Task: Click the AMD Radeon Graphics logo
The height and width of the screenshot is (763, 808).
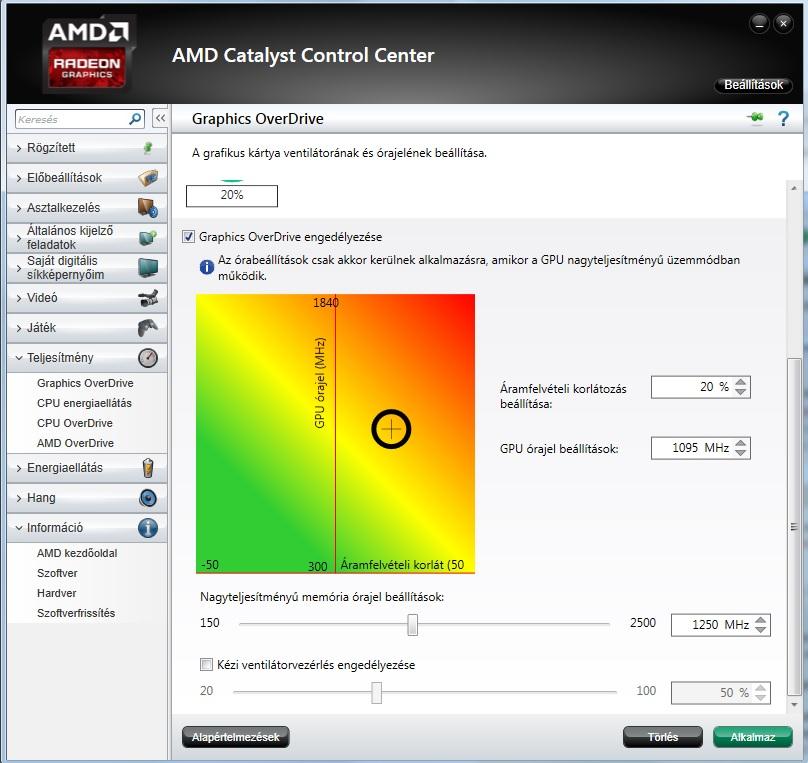Action: 88,53
